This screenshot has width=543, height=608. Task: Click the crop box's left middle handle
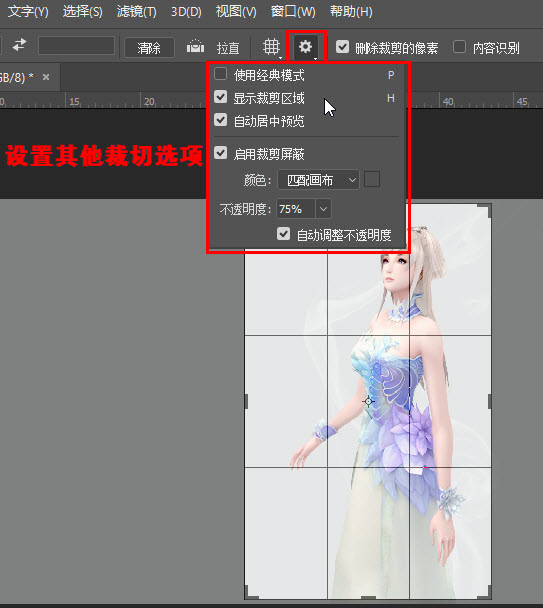pos(246,401)
